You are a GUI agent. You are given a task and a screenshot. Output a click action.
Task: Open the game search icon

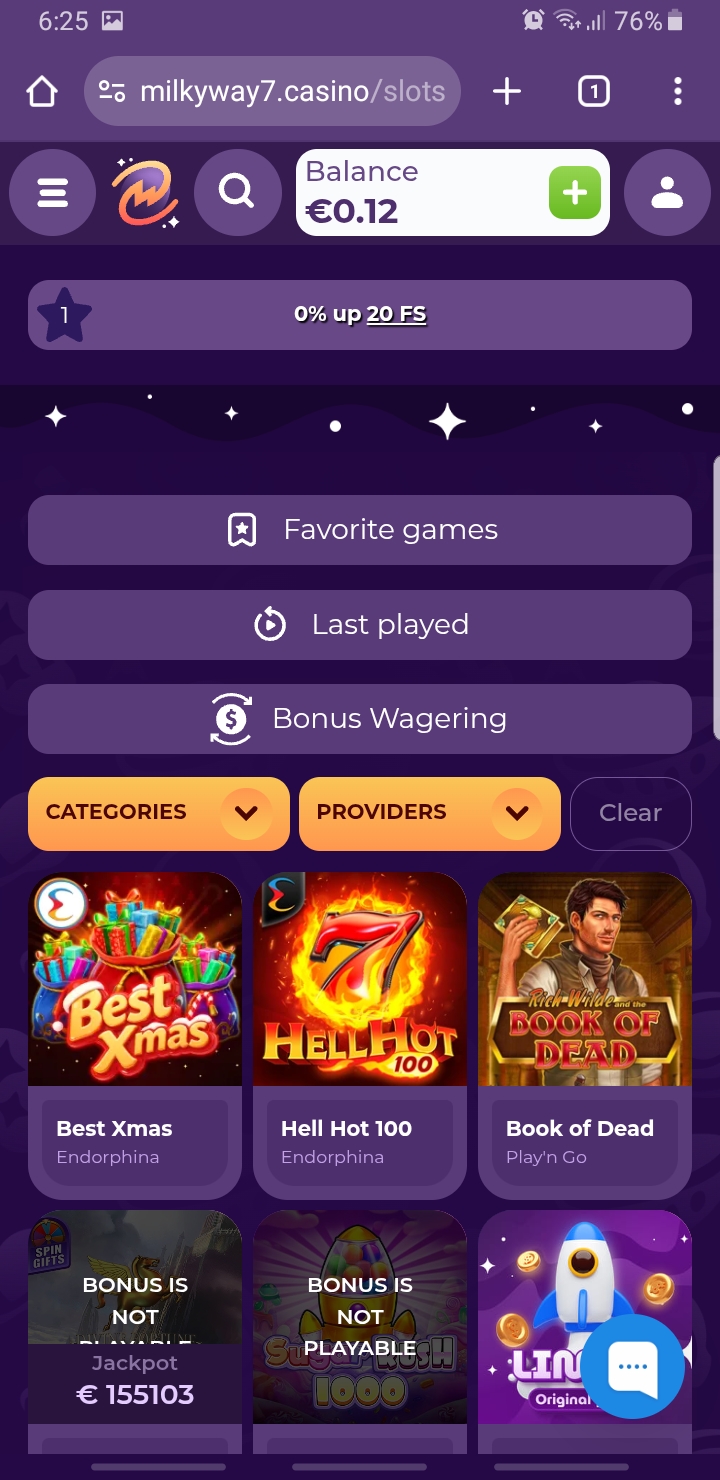(x=237, y=193)
